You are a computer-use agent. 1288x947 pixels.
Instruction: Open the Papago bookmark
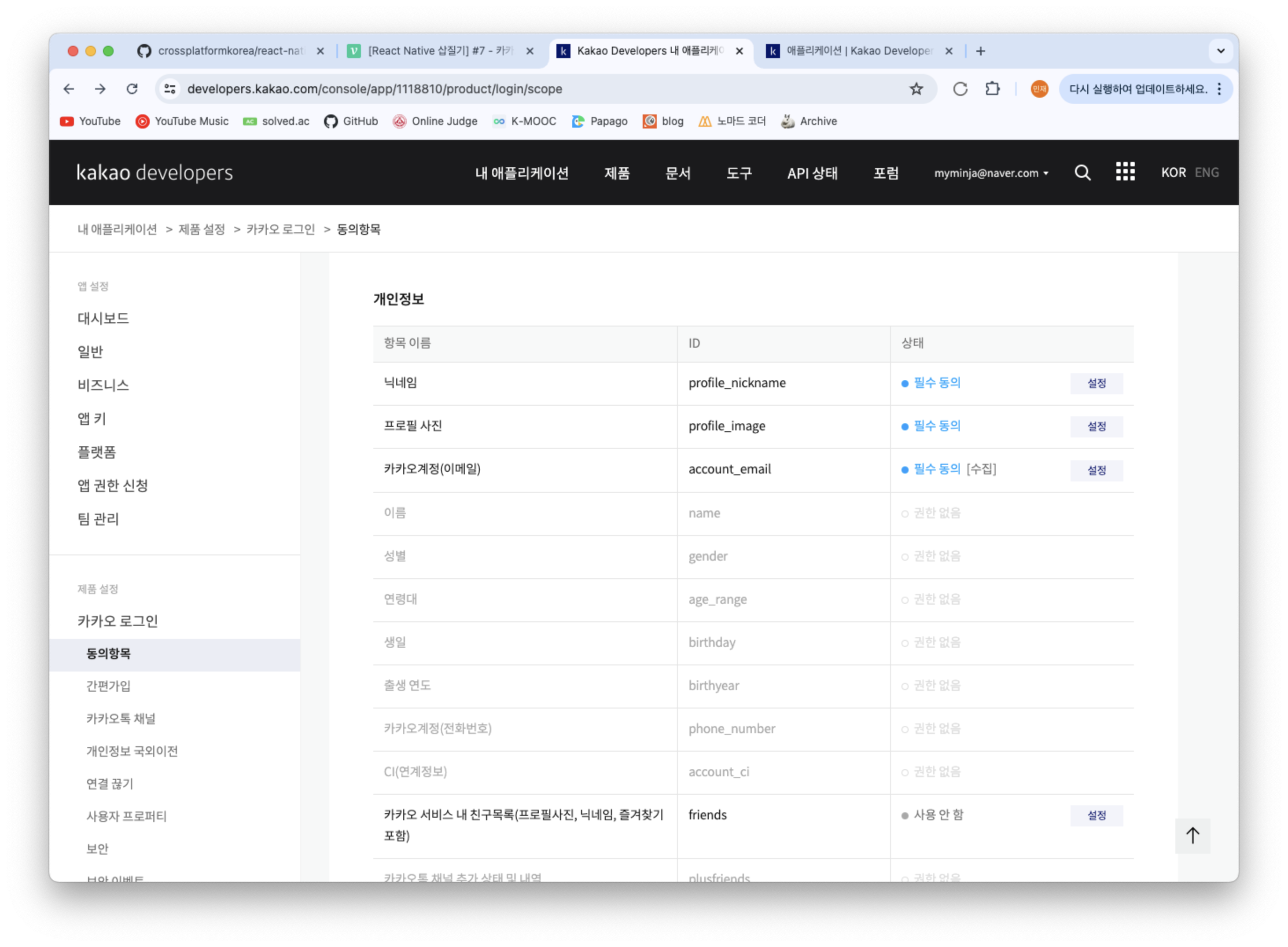[600, 121]
